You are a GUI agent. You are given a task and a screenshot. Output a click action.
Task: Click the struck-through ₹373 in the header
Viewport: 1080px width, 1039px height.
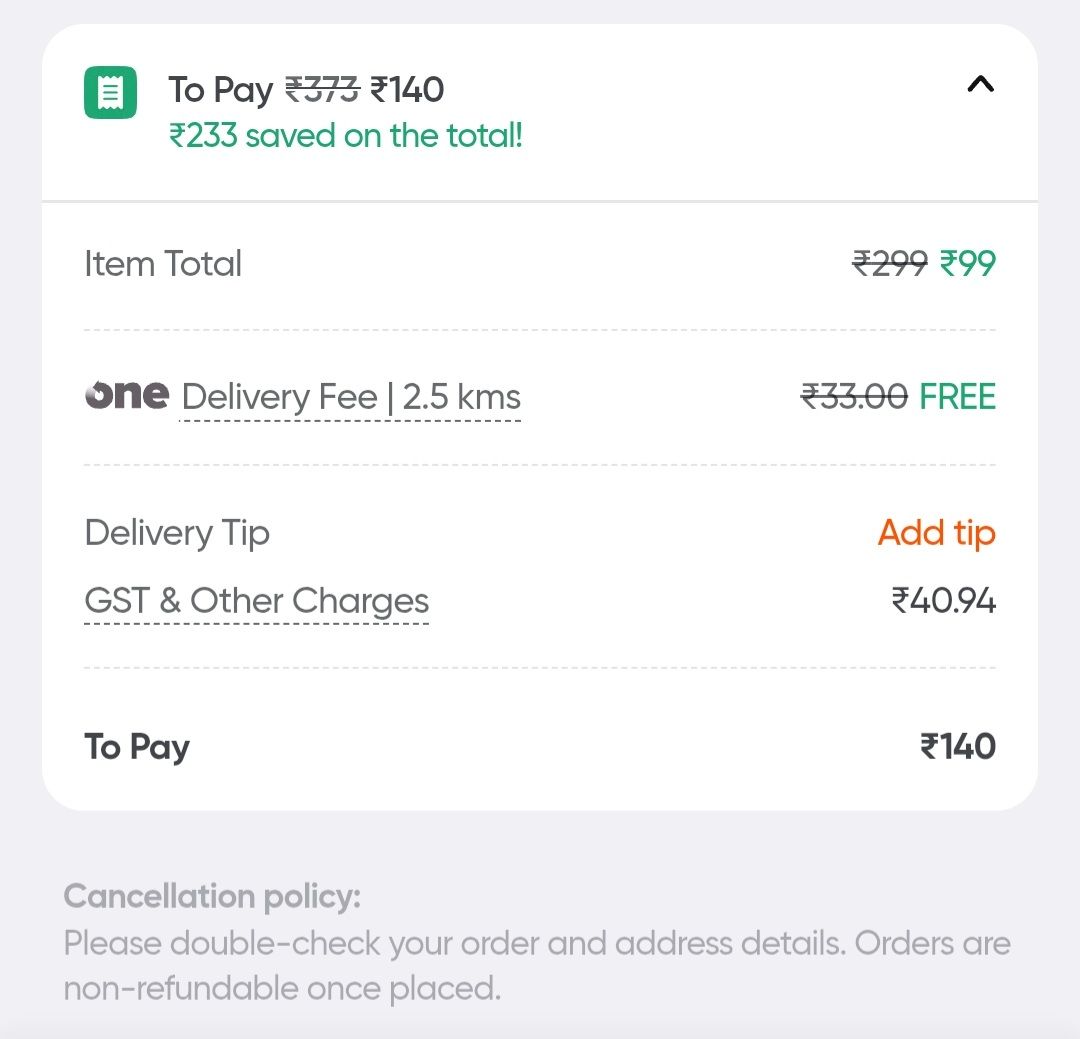tap(322, 90)
